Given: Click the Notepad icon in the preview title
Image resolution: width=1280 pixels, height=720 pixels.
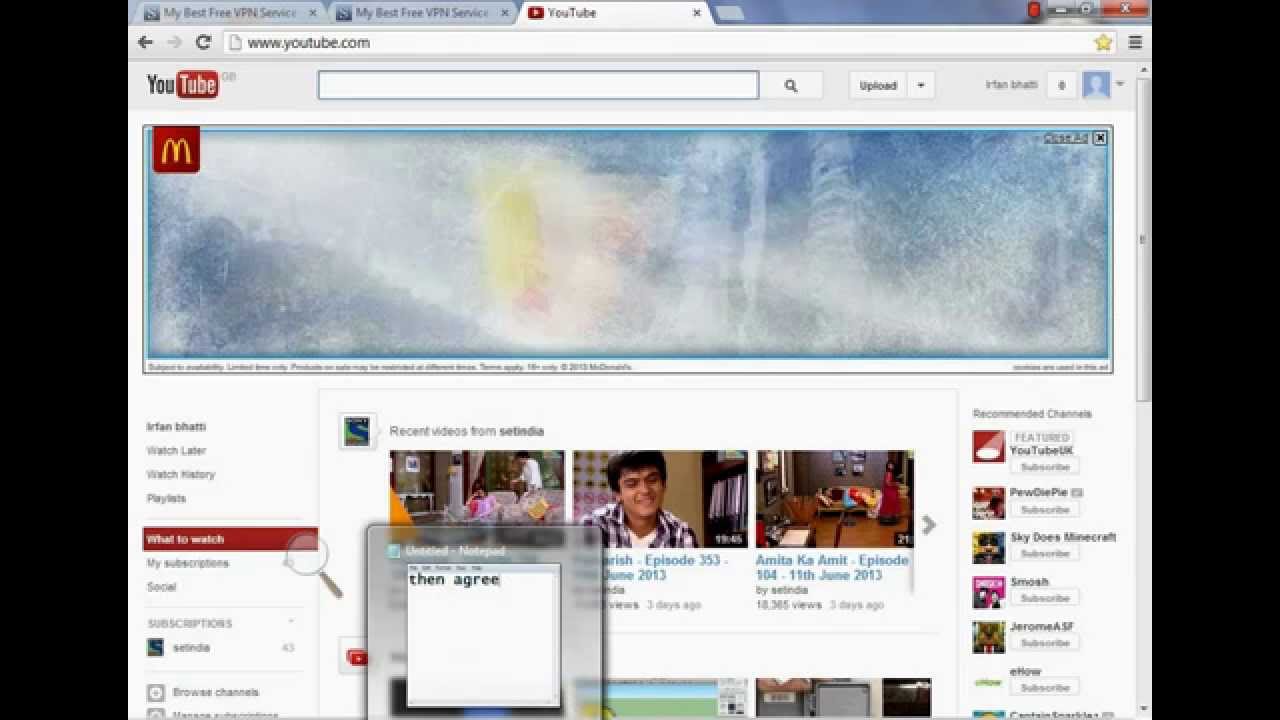Looking at the screenshot, I should click(394, 551).
